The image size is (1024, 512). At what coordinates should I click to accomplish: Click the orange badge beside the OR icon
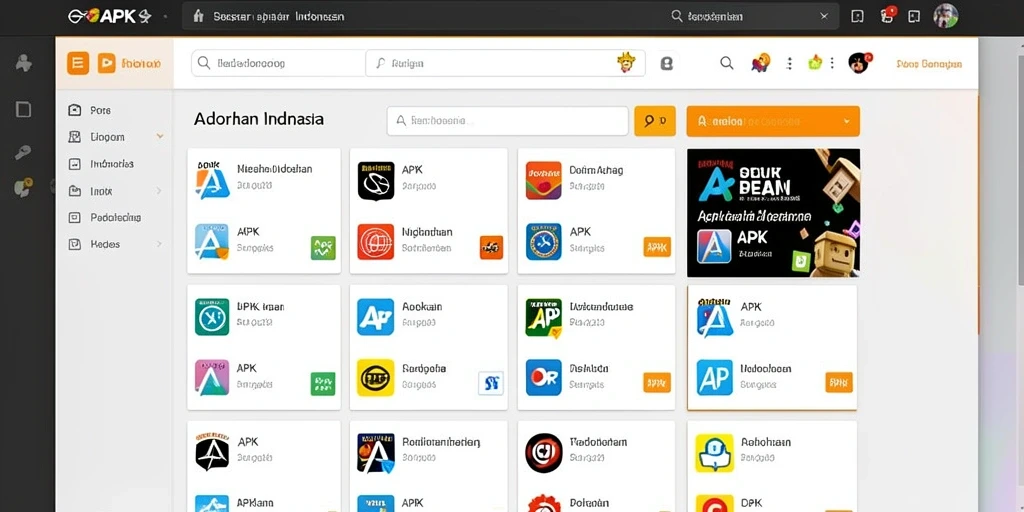656,382
